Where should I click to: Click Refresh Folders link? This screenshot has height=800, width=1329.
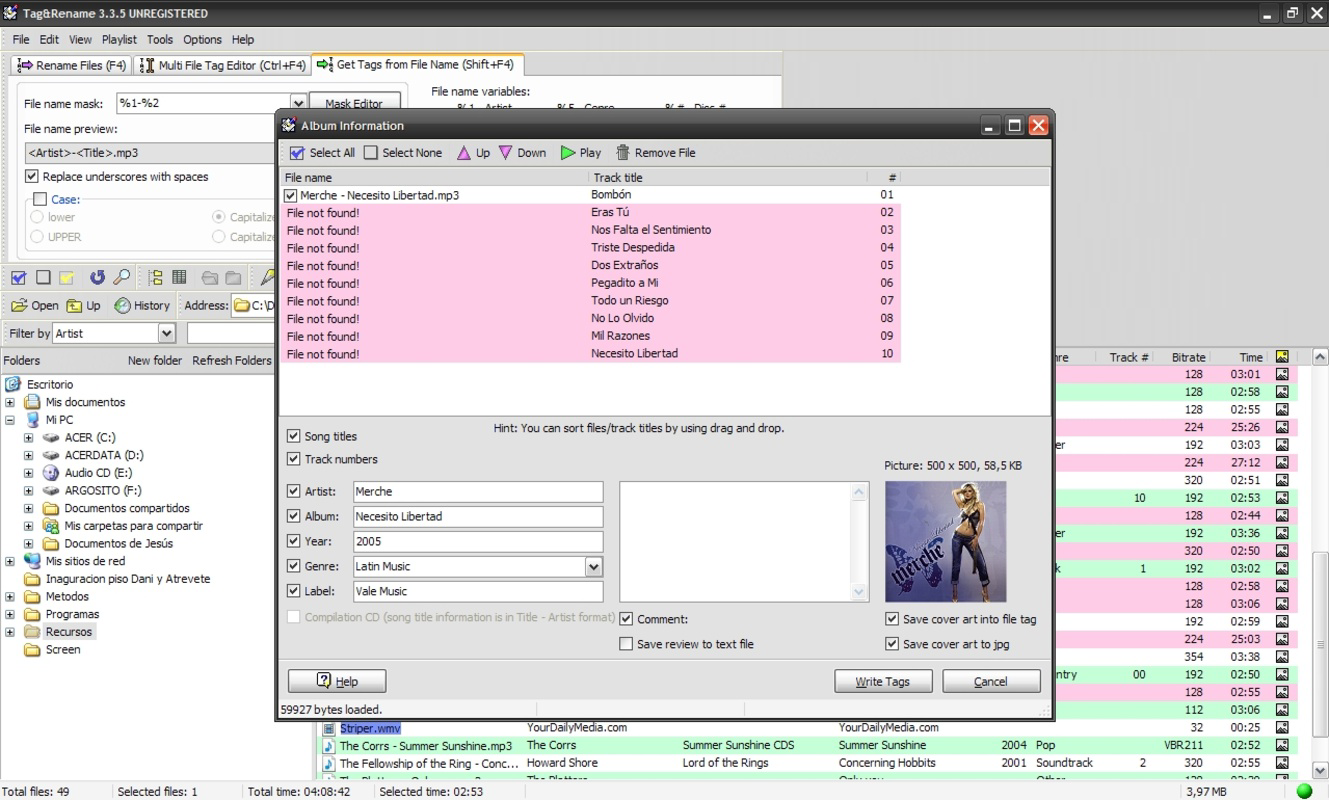click(x=232, y=360)
